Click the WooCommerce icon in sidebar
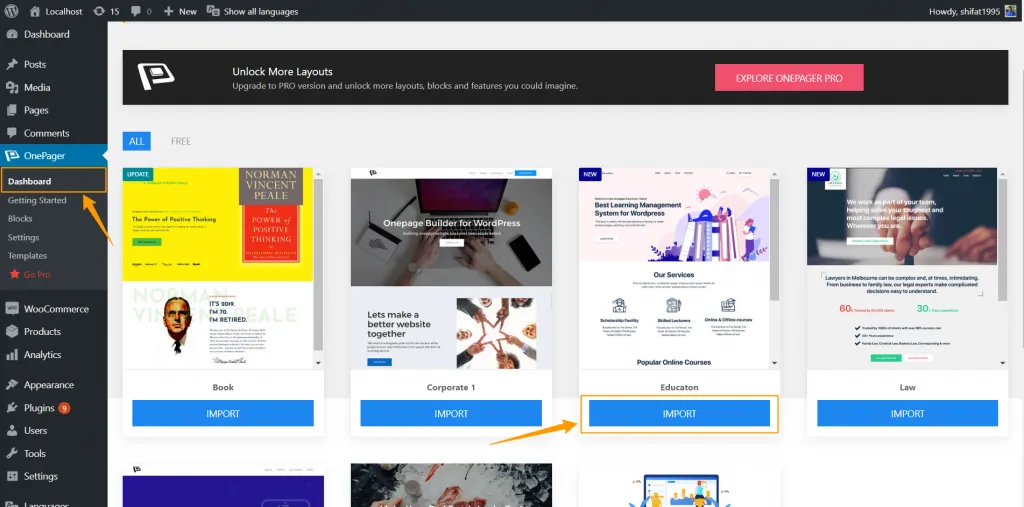 (12, 308)
